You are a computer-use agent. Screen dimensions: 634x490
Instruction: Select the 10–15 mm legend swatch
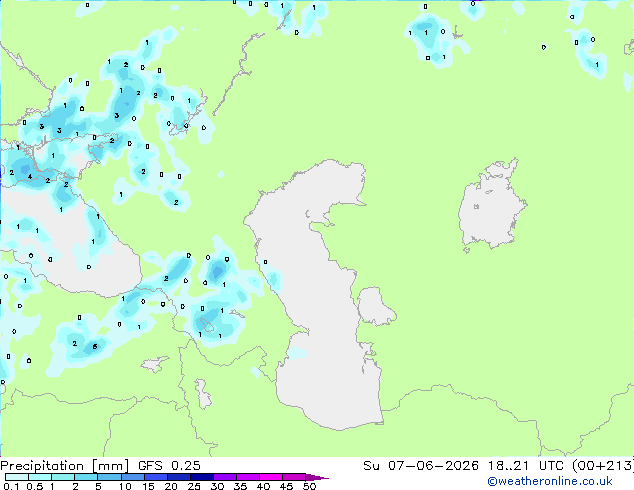point(132,477)
